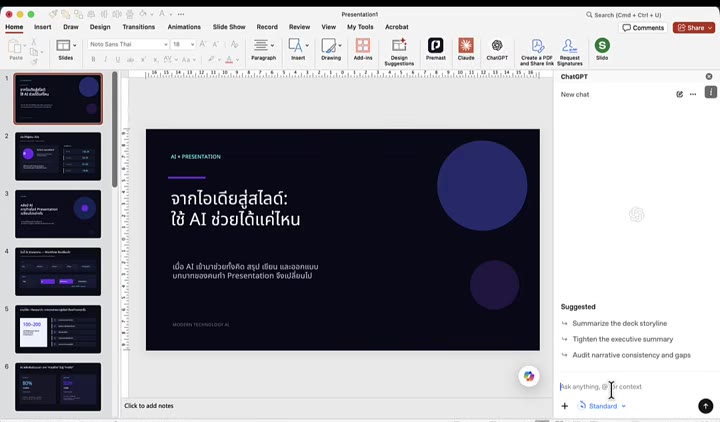This screenshot has height=422, width=720.
Task: Close the ChatGPT side pane
Action: point(709,76)
